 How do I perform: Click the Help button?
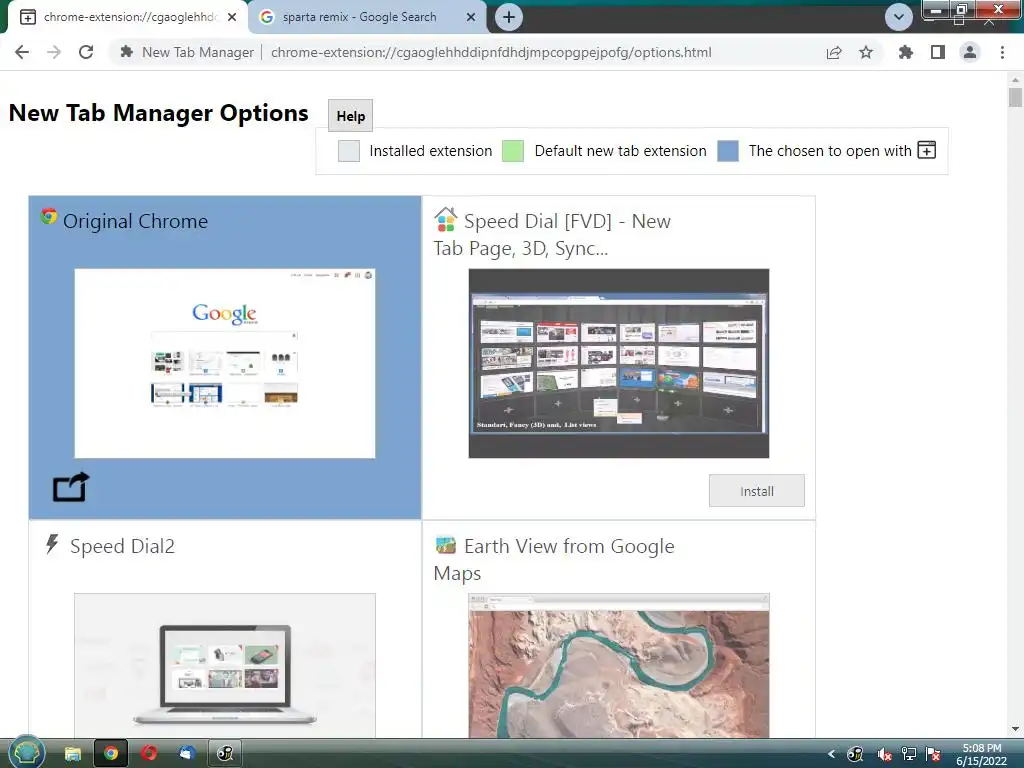point(351,116)
